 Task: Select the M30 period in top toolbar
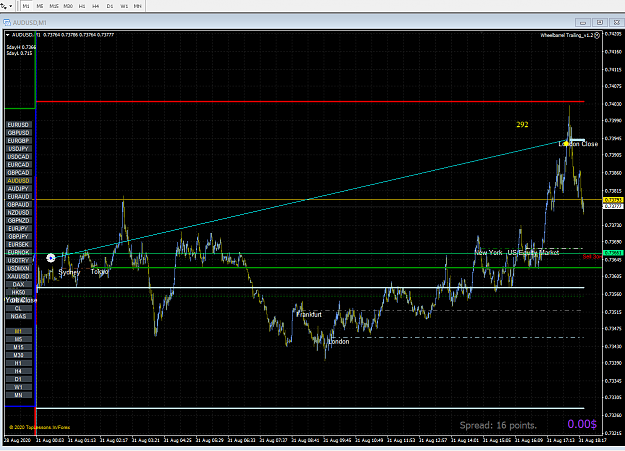tap(68, 6)
